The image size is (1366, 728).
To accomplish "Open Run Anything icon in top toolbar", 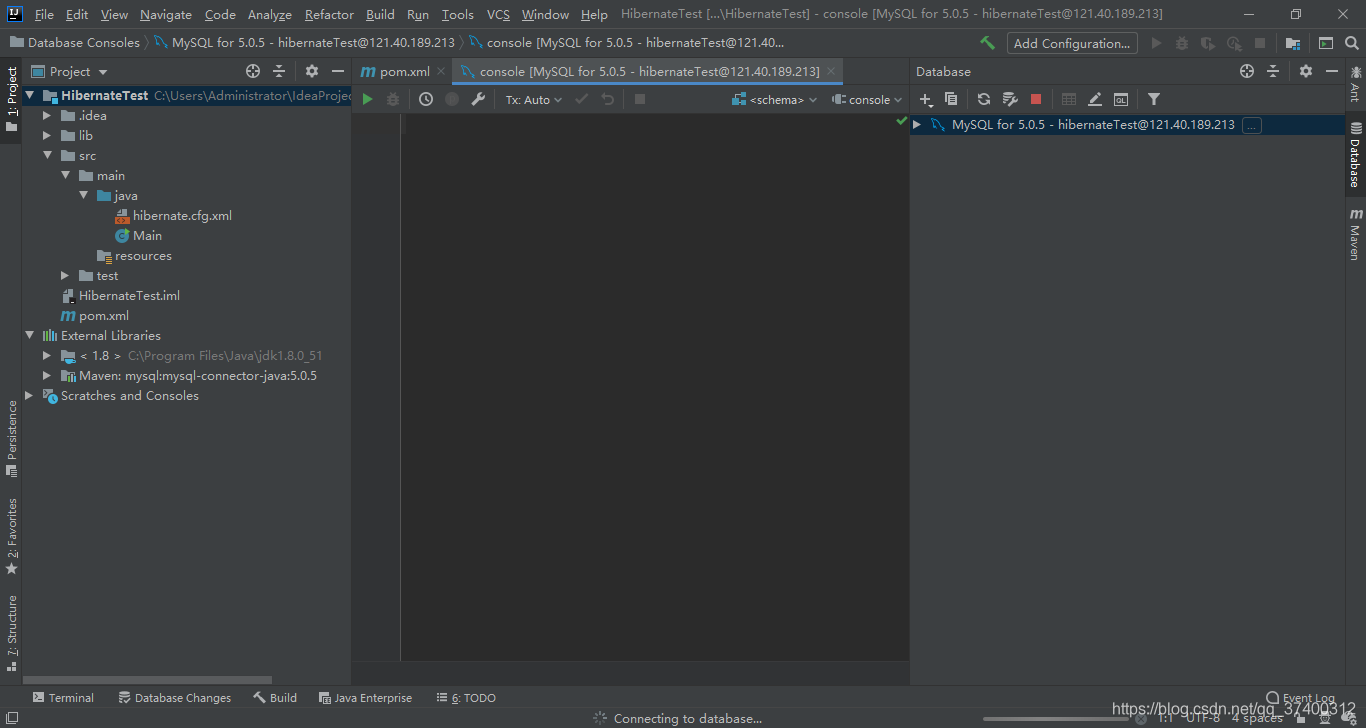I will [1326, 43].
